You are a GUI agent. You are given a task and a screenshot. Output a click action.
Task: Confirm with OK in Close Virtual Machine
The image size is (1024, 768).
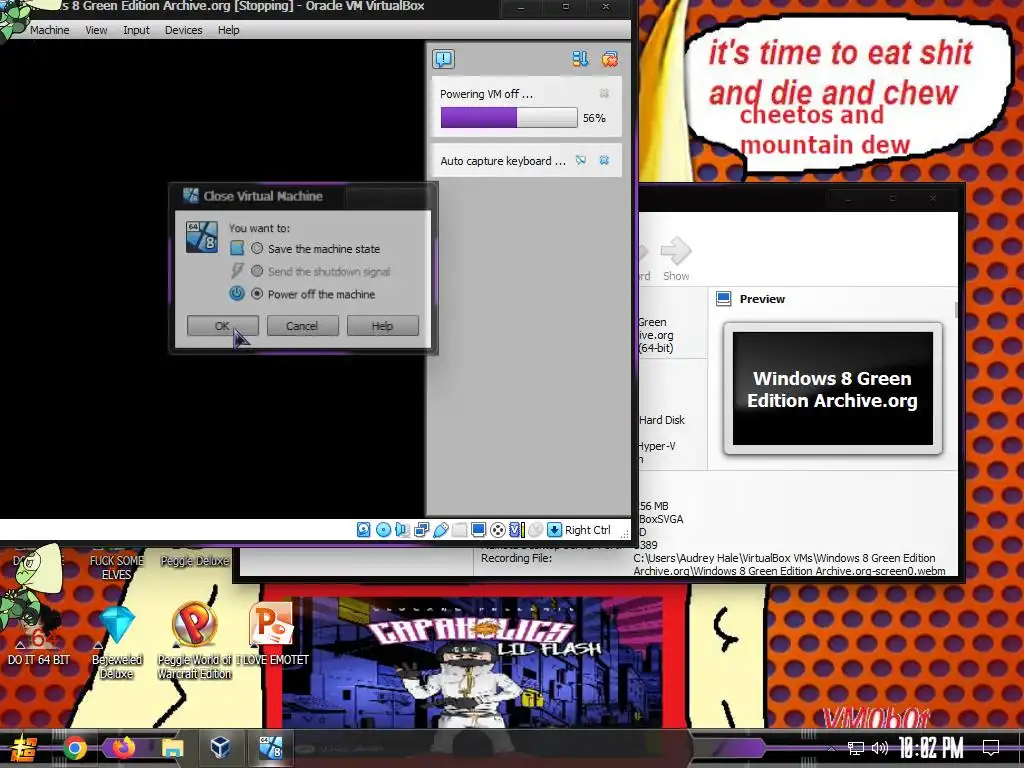point(223,325)
